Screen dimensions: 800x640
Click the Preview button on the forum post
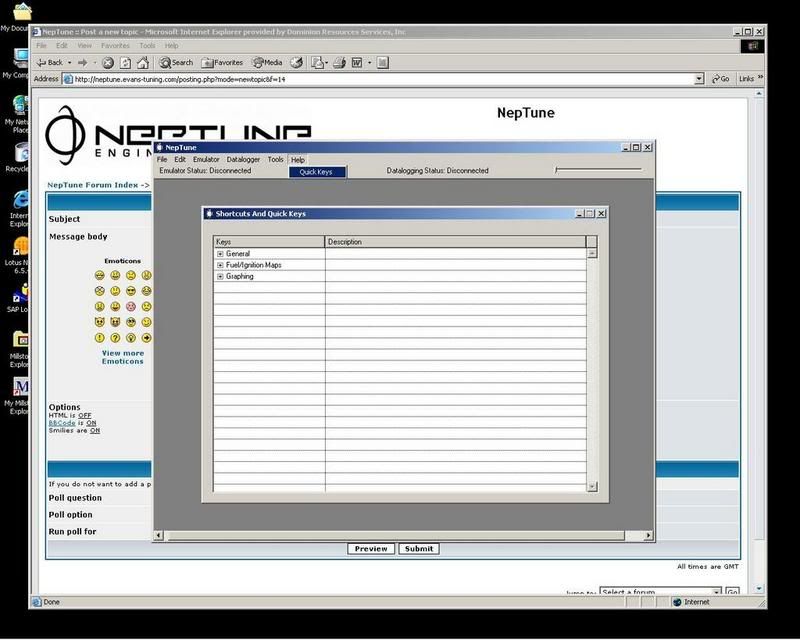pos(371,549)
